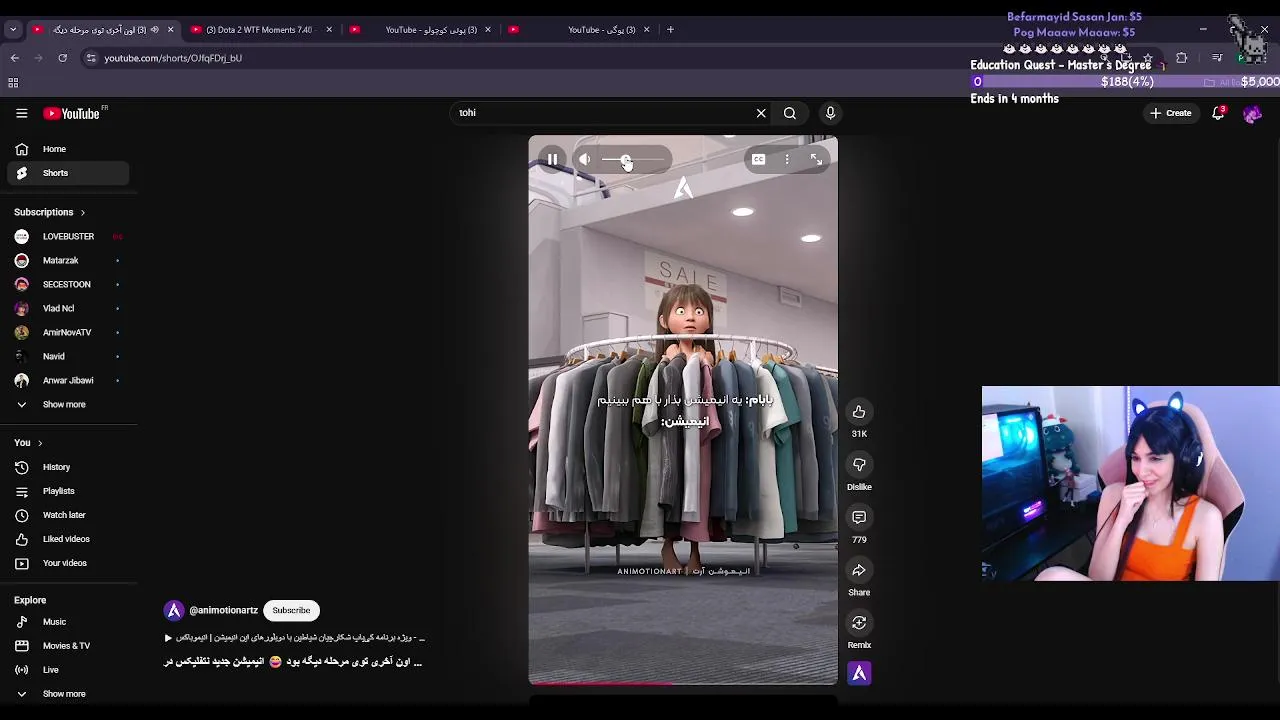Open Watch later in sidebar
The height and width of the screenshot is (720, 1280).
[68, 515]
